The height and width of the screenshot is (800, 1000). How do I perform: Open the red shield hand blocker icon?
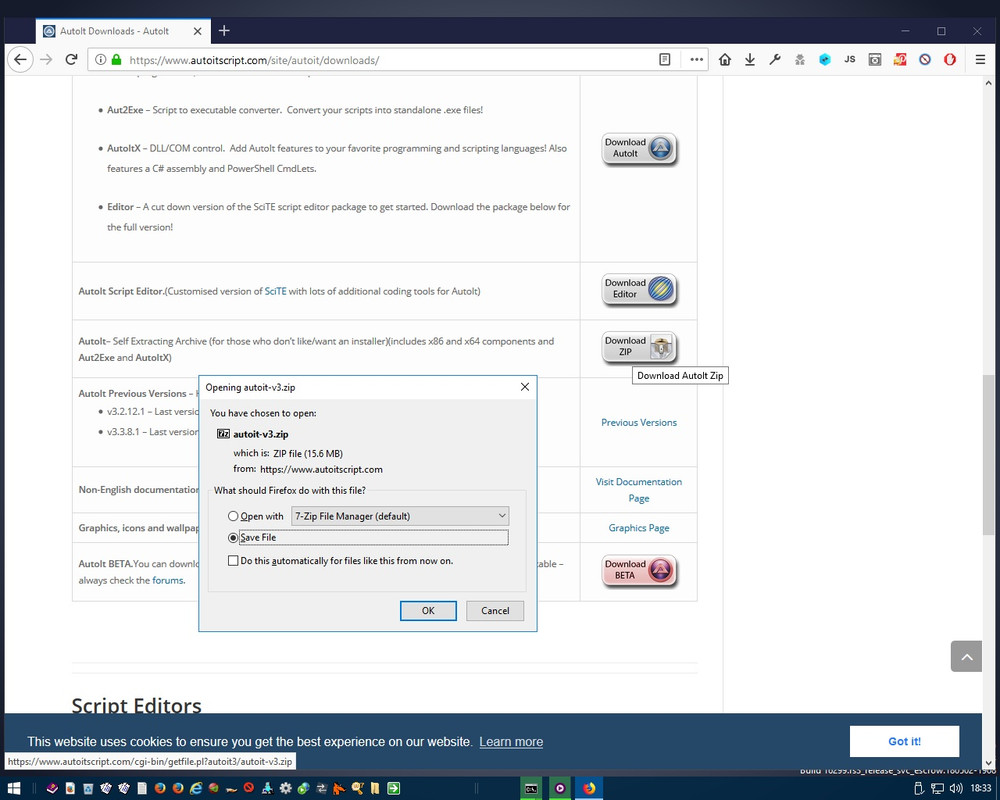(950, 60)
